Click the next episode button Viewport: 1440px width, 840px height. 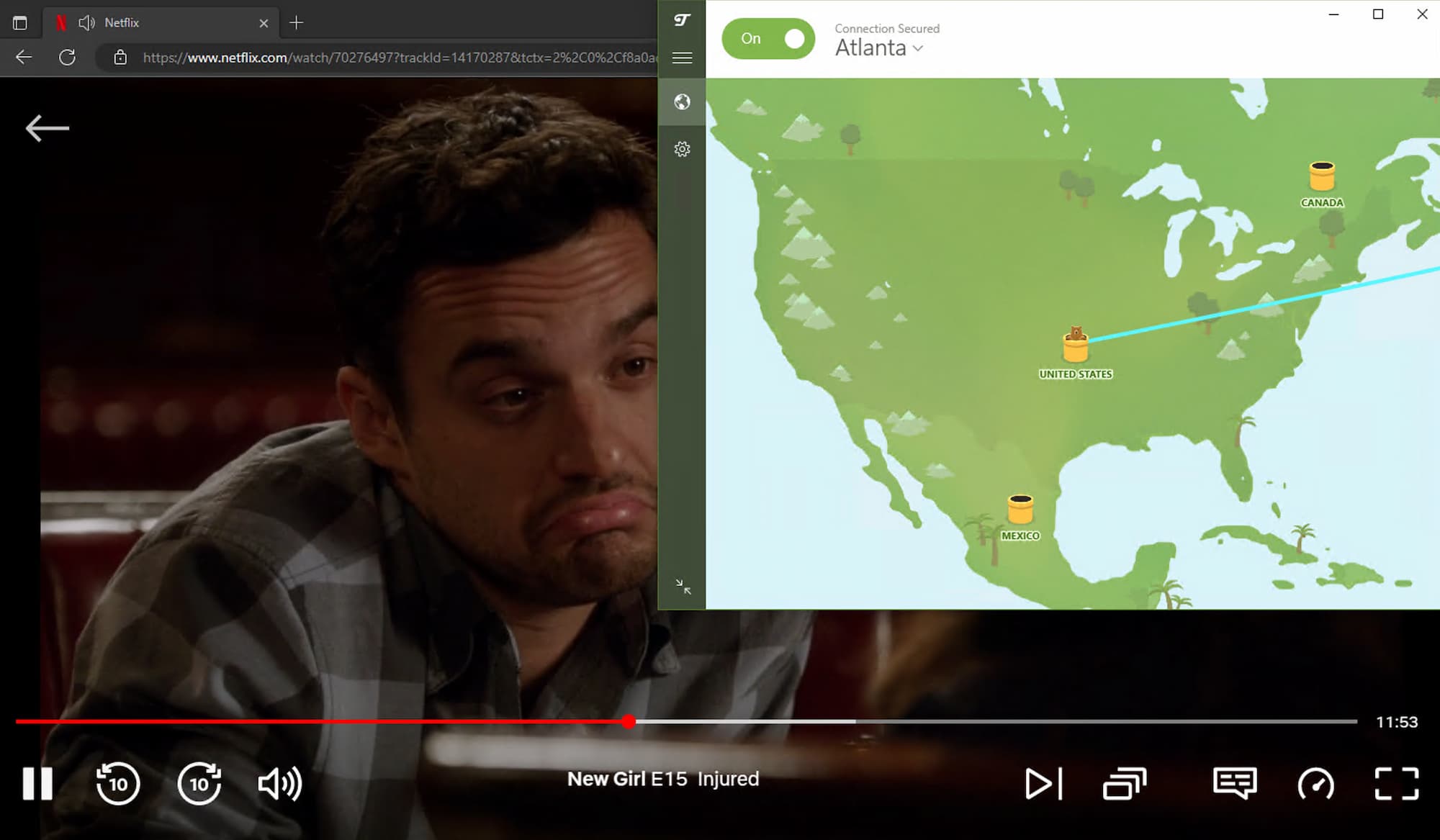(1044, 782)
